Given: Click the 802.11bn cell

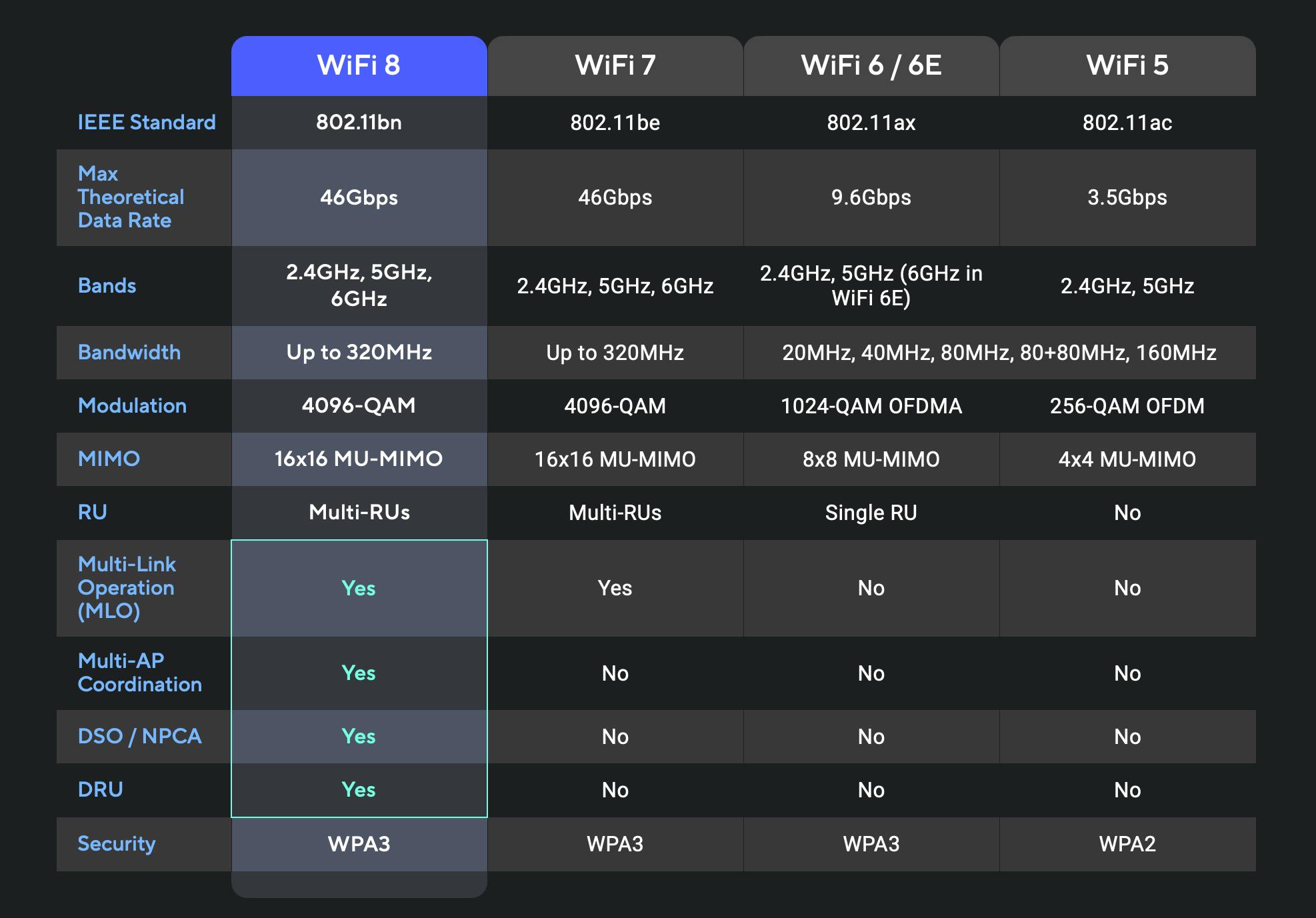Looking at the screenshot, I should [359, 122].
